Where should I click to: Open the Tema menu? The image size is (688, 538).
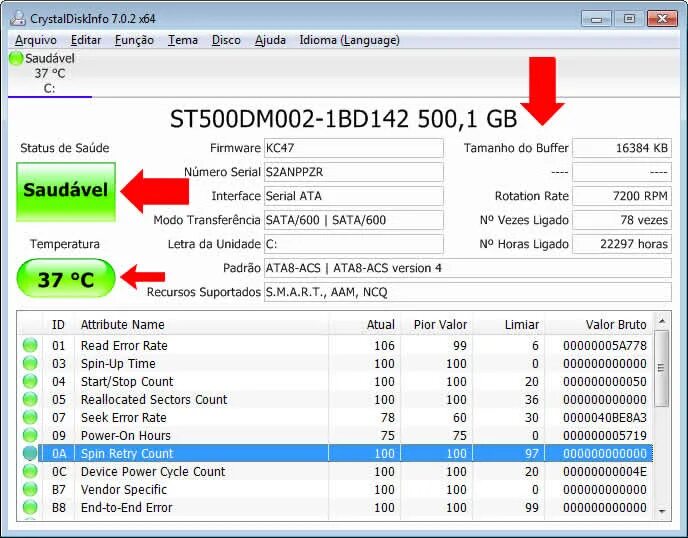point(183,40)
